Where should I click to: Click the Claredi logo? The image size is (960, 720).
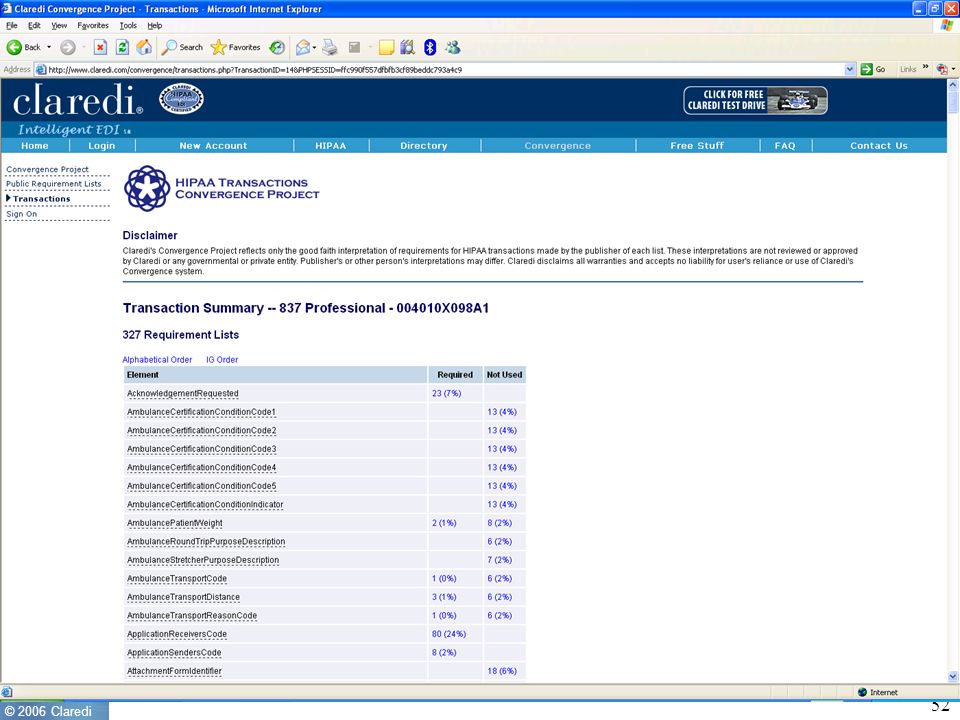[78, 100]
